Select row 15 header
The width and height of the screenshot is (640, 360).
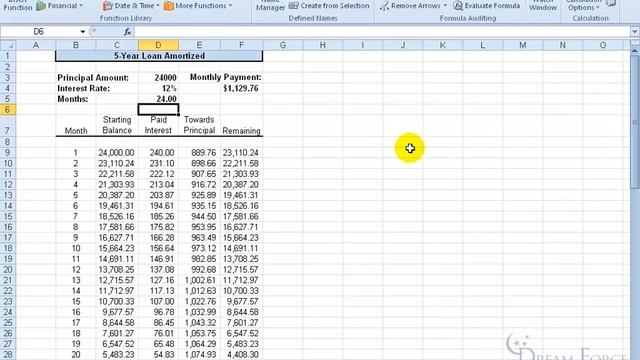[x=8, y=216]
